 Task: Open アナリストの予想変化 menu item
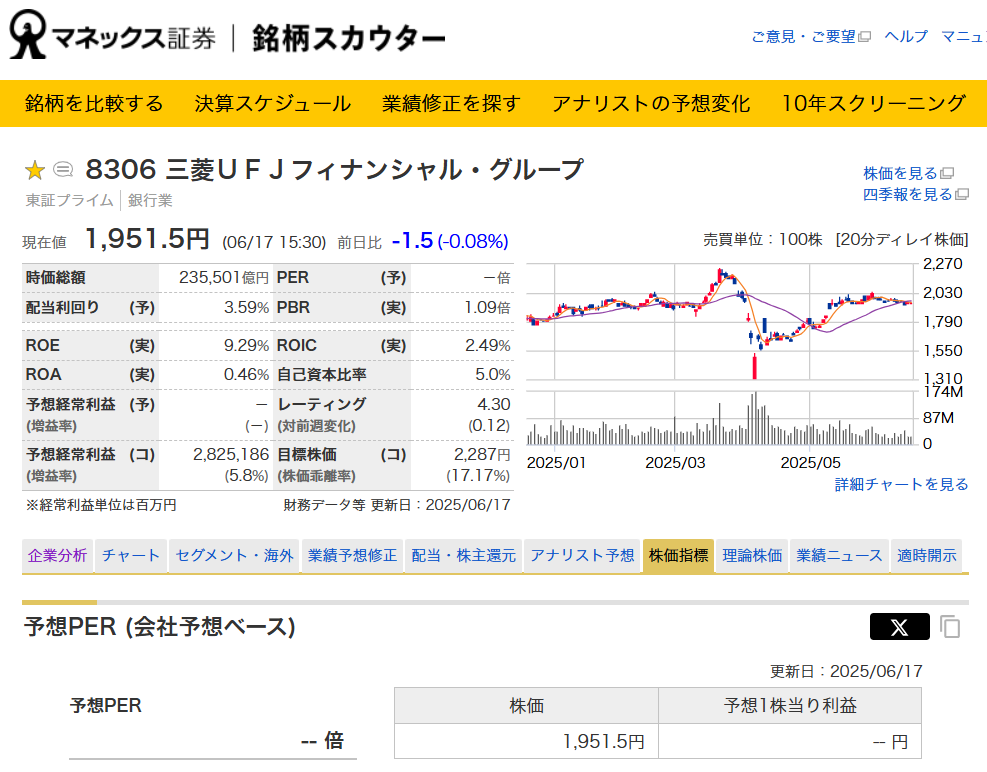click(x=651, y=103)
